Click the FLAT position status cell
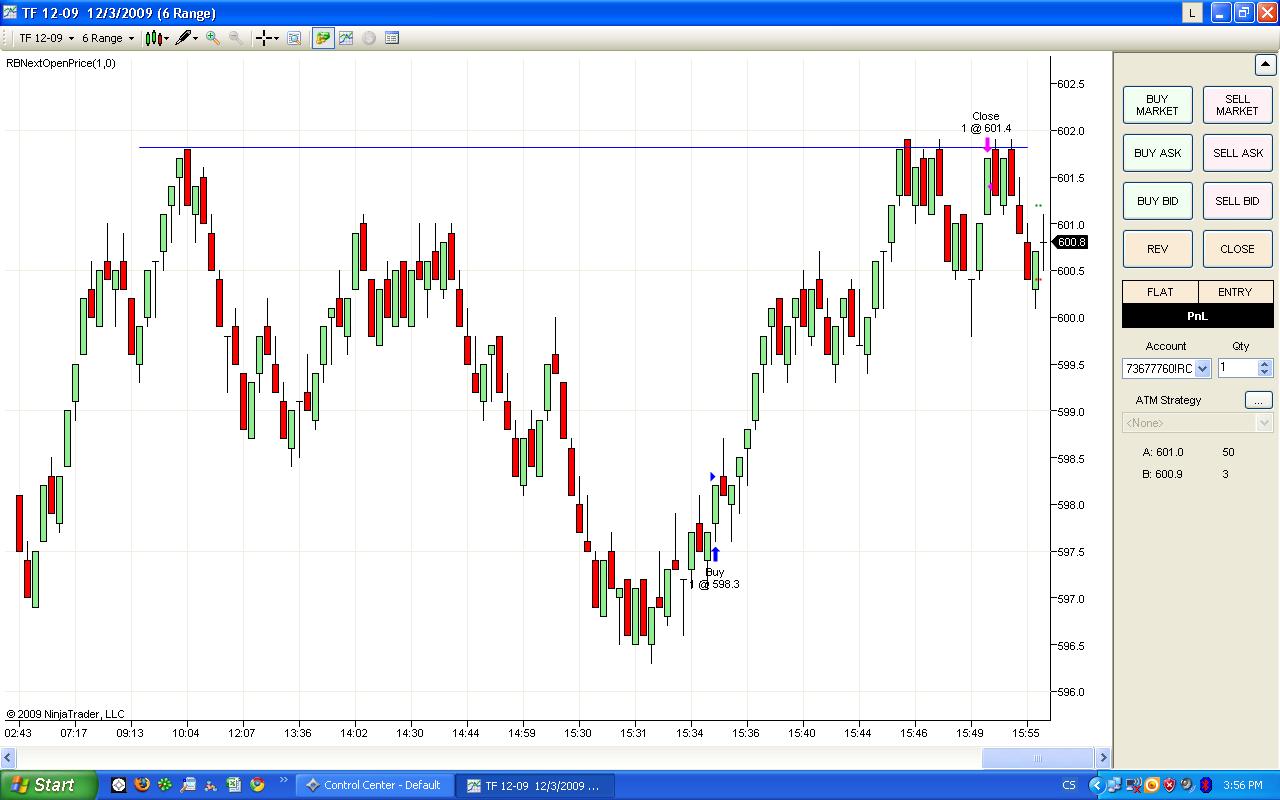The width and height of the screenshot is (1280, 800). pyautogui.click(x=1159, y=292)
